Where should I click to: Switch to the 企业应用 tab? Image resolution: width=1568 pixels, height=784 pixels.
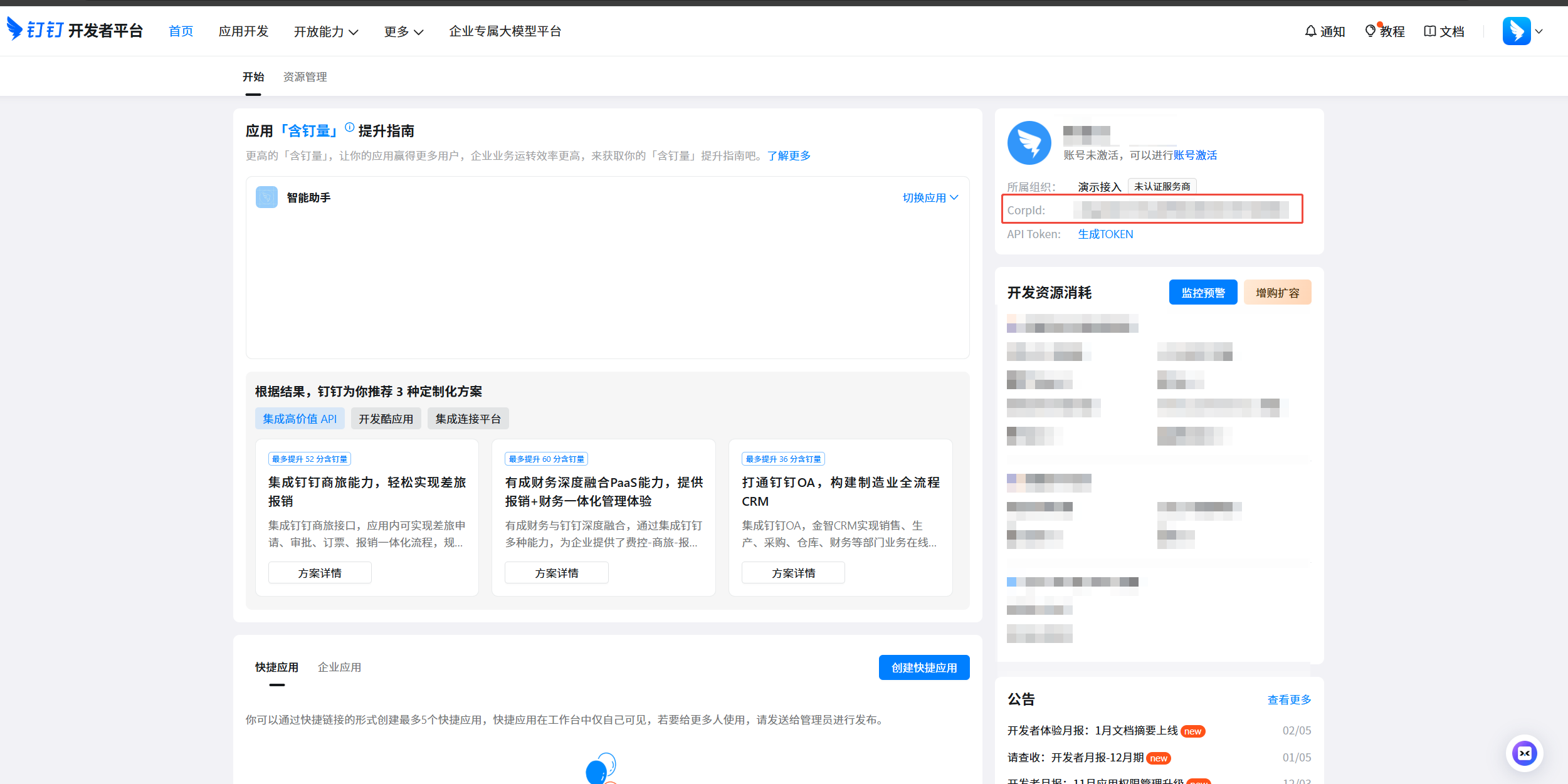(339, 667)
